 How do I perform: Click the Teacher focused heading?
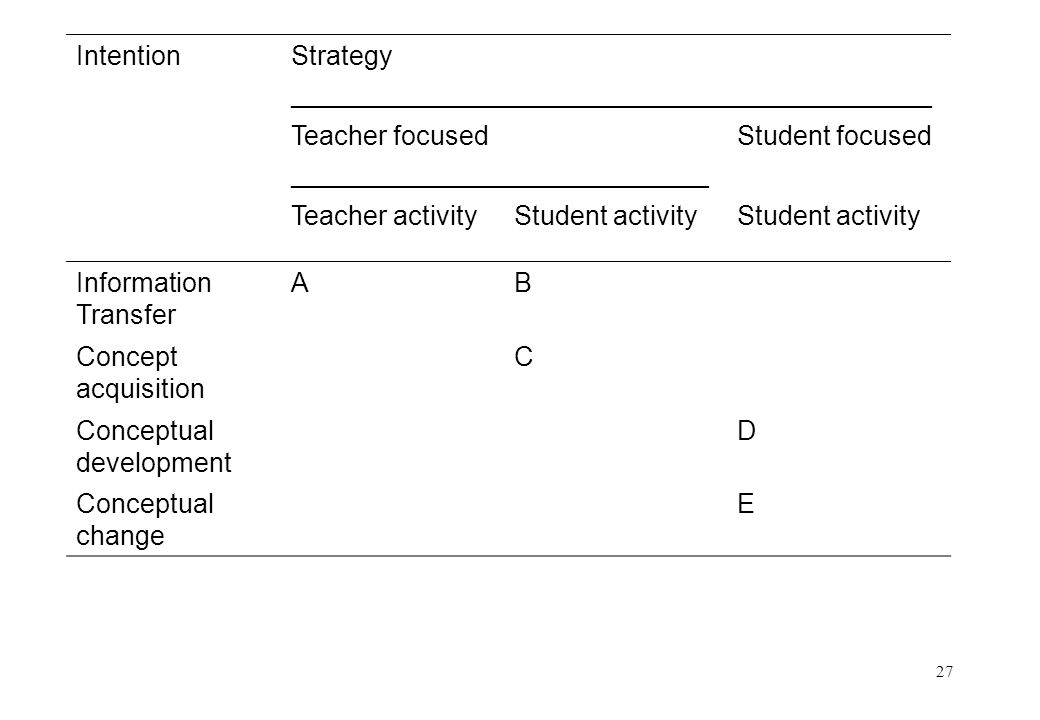tap(389, 136)
